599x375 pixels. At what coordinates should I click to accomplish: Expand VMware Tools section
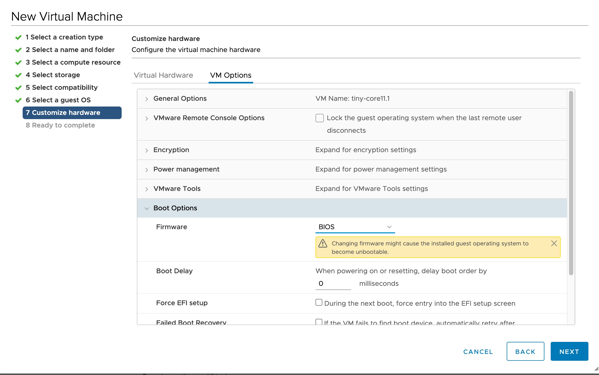[x=146, y=189]
